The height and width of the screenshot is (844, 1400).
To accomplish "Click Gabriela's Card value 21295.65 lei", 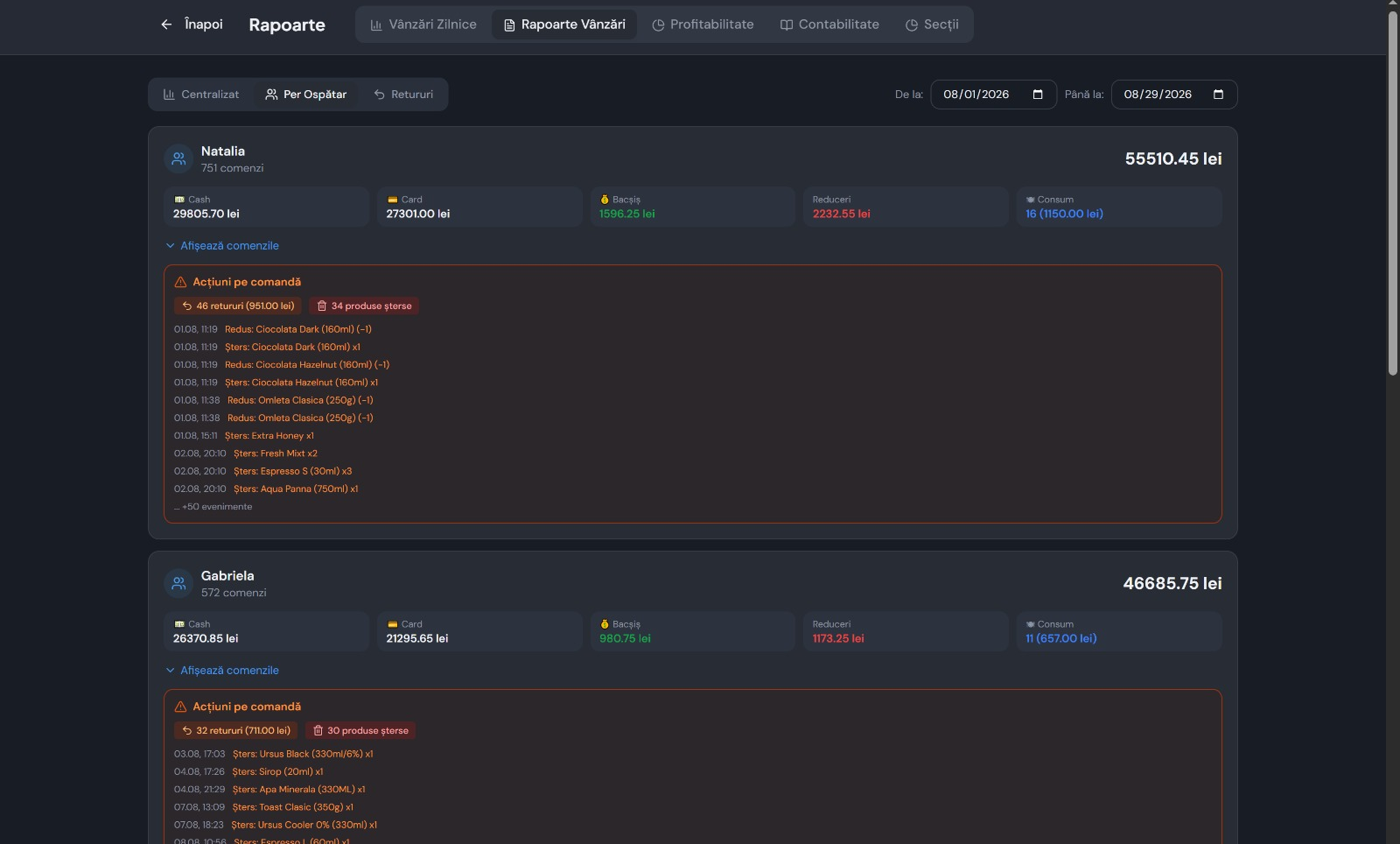I will [417, 638].
